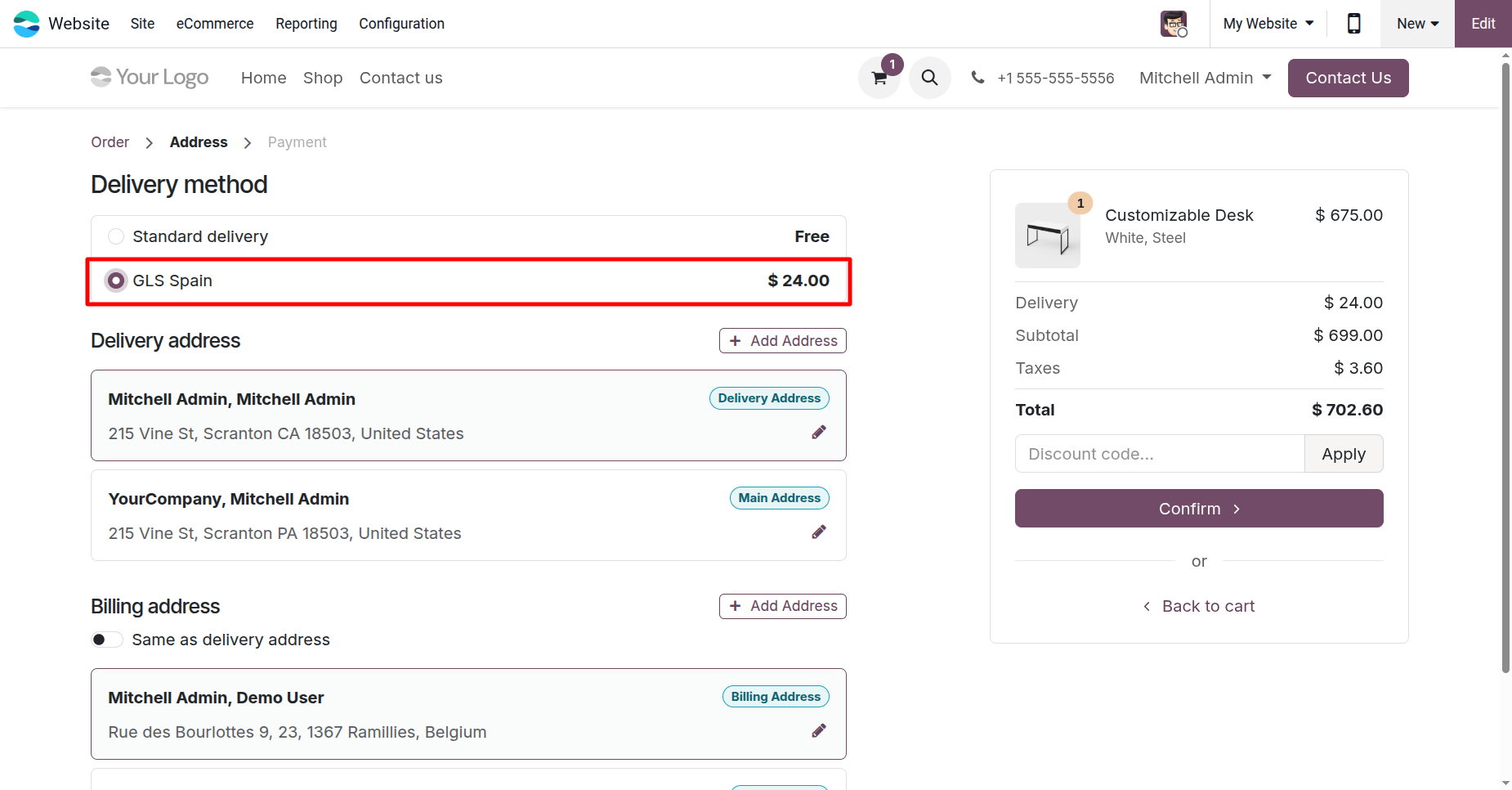
Task: Open the Mitchell Admin user dropdown
Action: click(1205, 78)
